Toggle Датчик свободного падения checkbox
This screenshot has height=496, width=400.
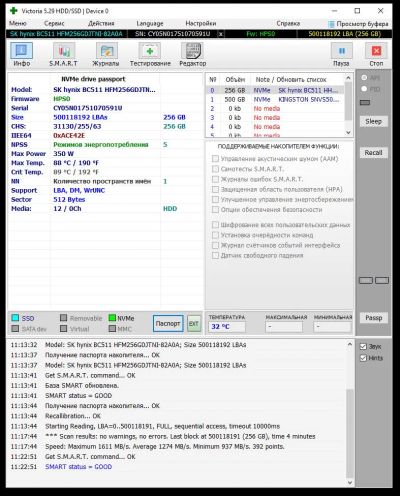(215, 256)
